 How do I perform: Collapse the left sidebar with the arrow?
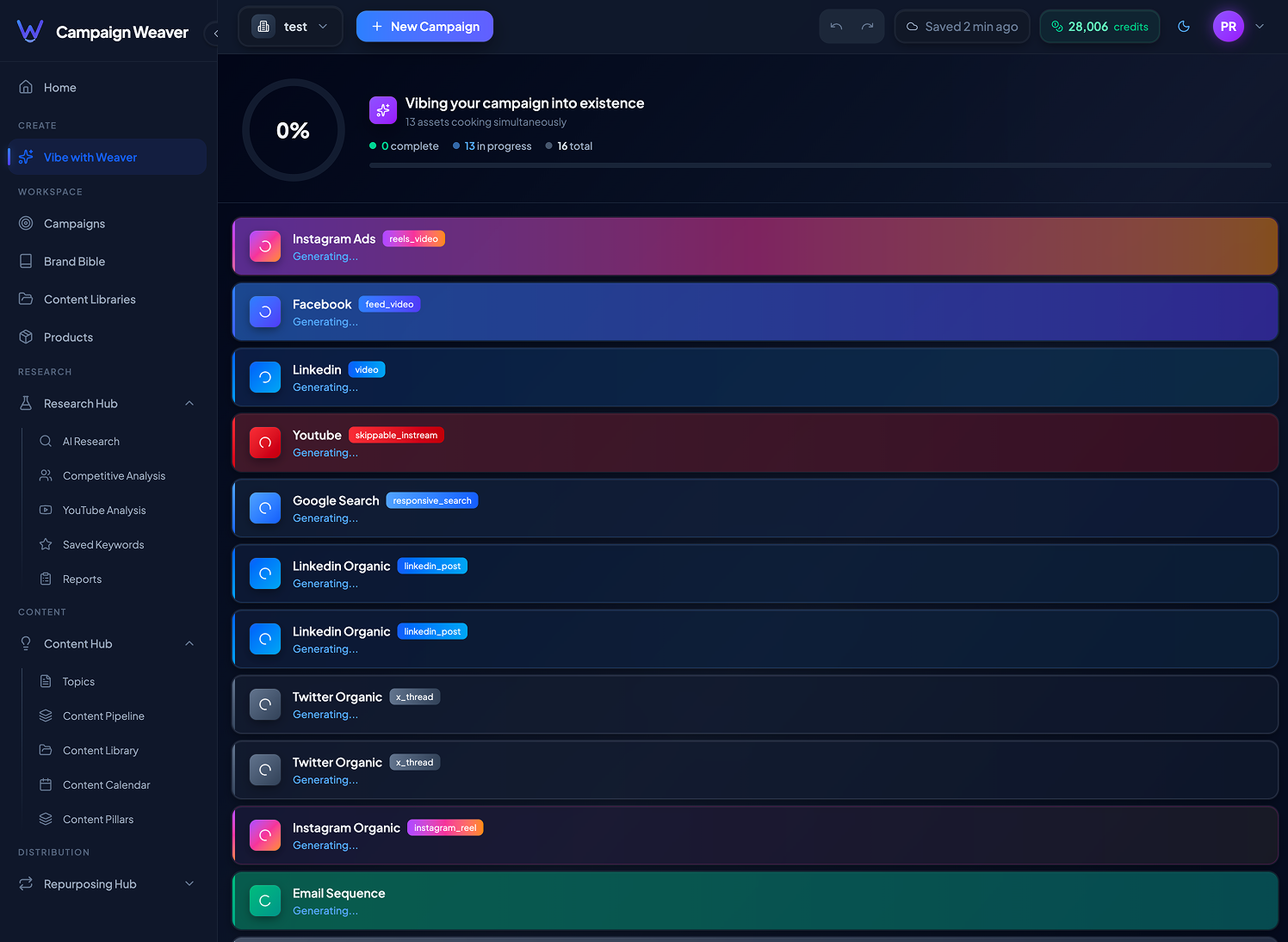215,34
